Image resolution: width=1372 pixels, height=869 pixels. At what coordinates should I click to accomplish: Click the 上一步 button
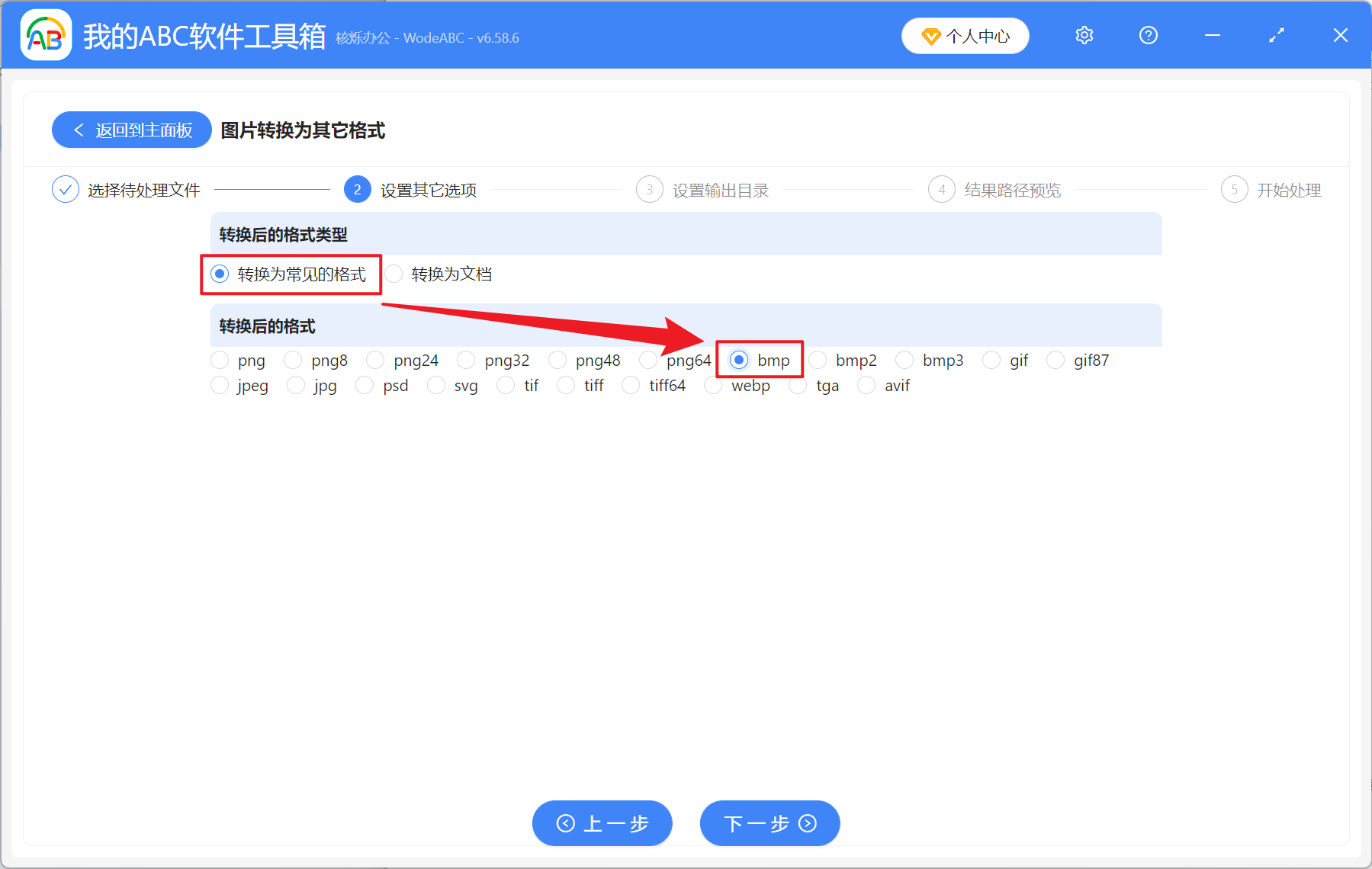(602, 823)
